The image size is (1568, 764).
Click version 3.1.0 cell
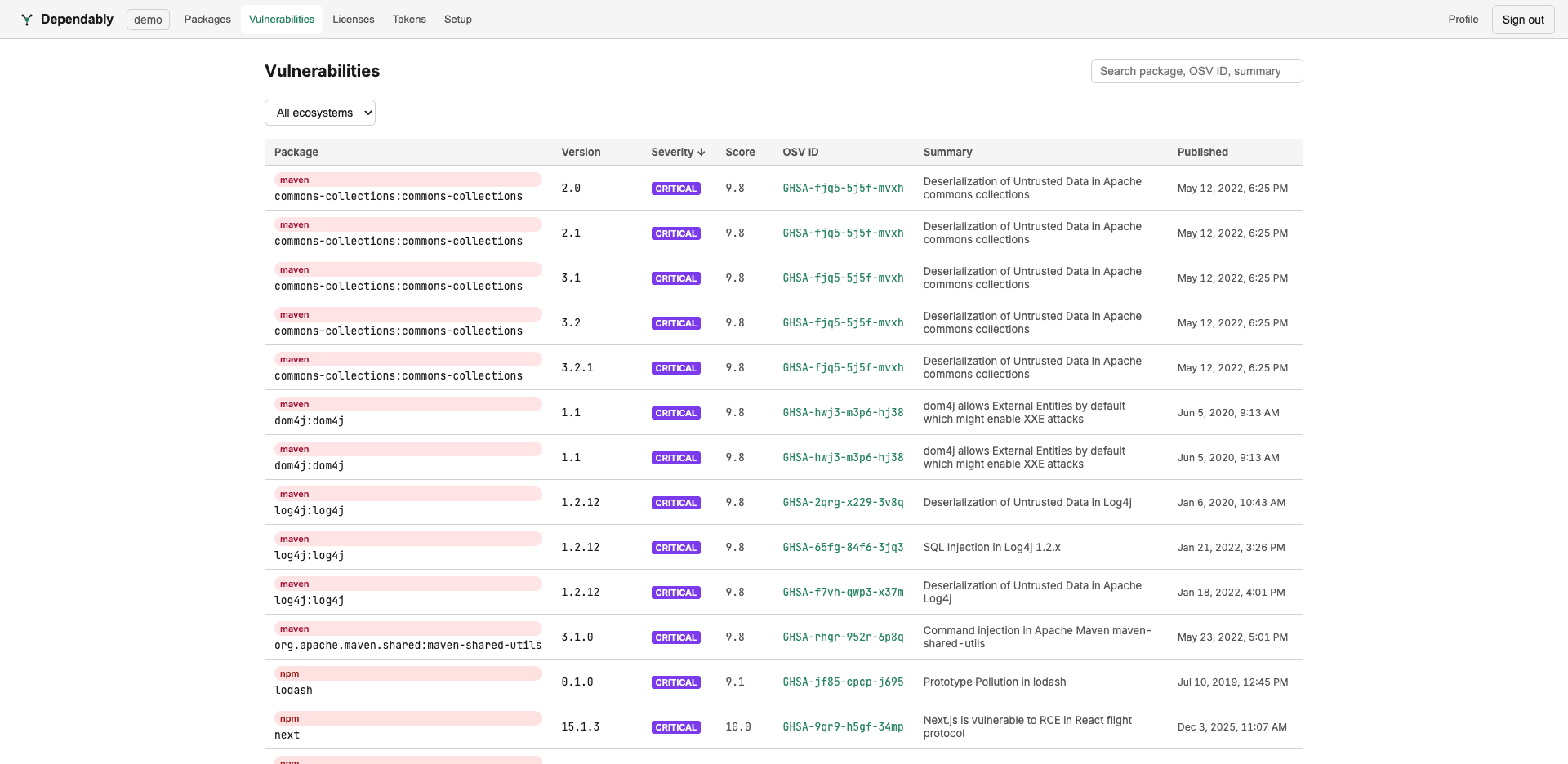577,637
